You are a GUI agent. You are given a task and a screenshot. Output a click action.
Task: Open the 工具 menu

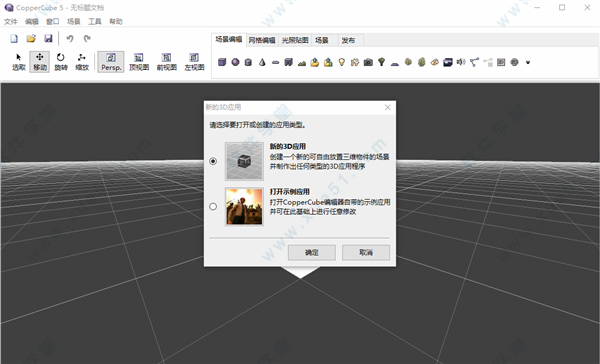point(95,21)
